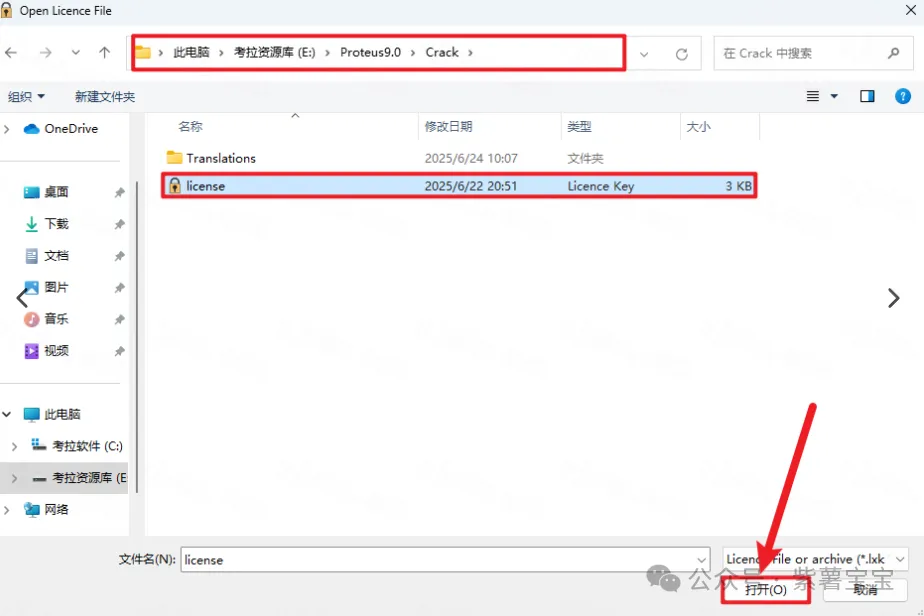Select the license key file
924x616 pixels.
(206, 186)
